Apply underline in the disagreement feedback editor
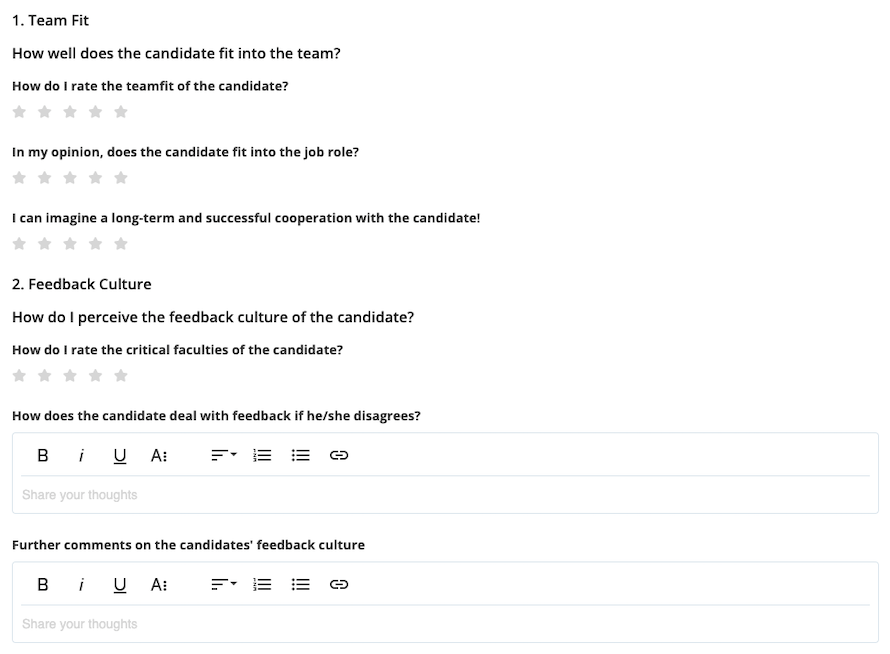 click(120, 456)
